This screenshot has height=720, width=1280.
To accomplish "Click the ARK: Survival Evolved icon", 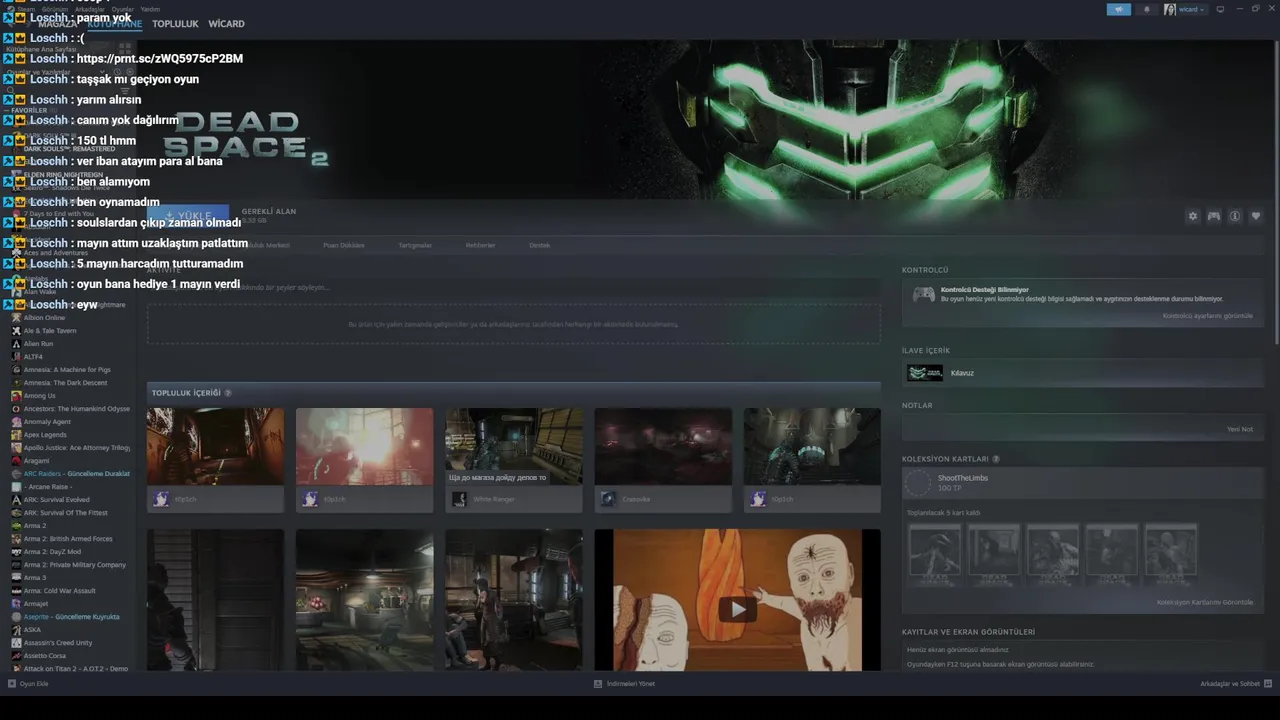I will click(16, 500).
